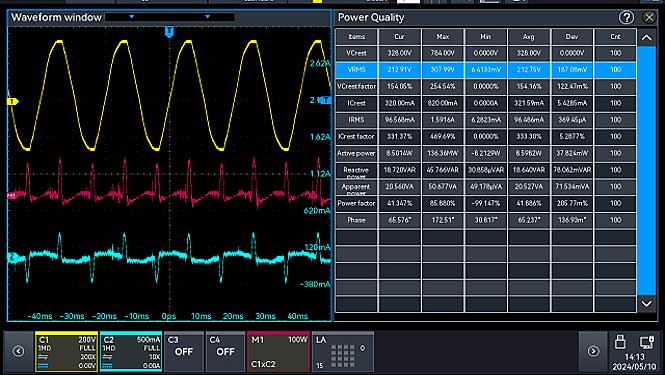Viewport: 665px width, 375px height.
Task: Select the IRMS row label
Action: [x=356, y=120]
